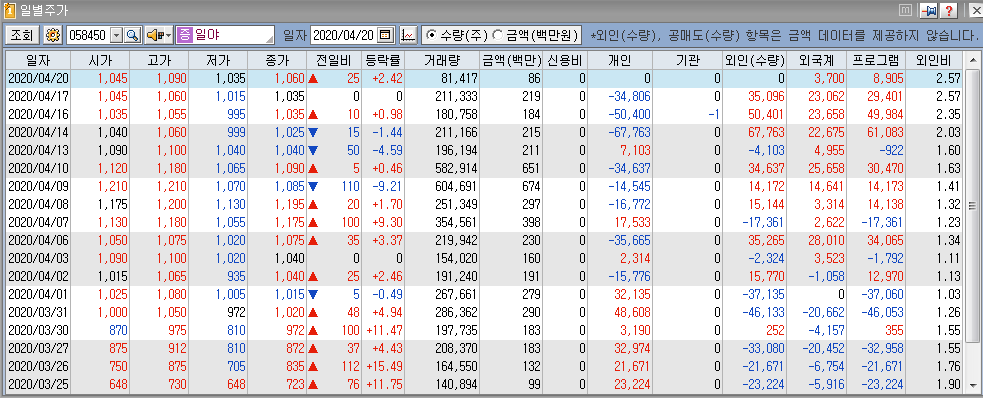
Task: Click the scrollbar up arrow
Action: point(972,60)
